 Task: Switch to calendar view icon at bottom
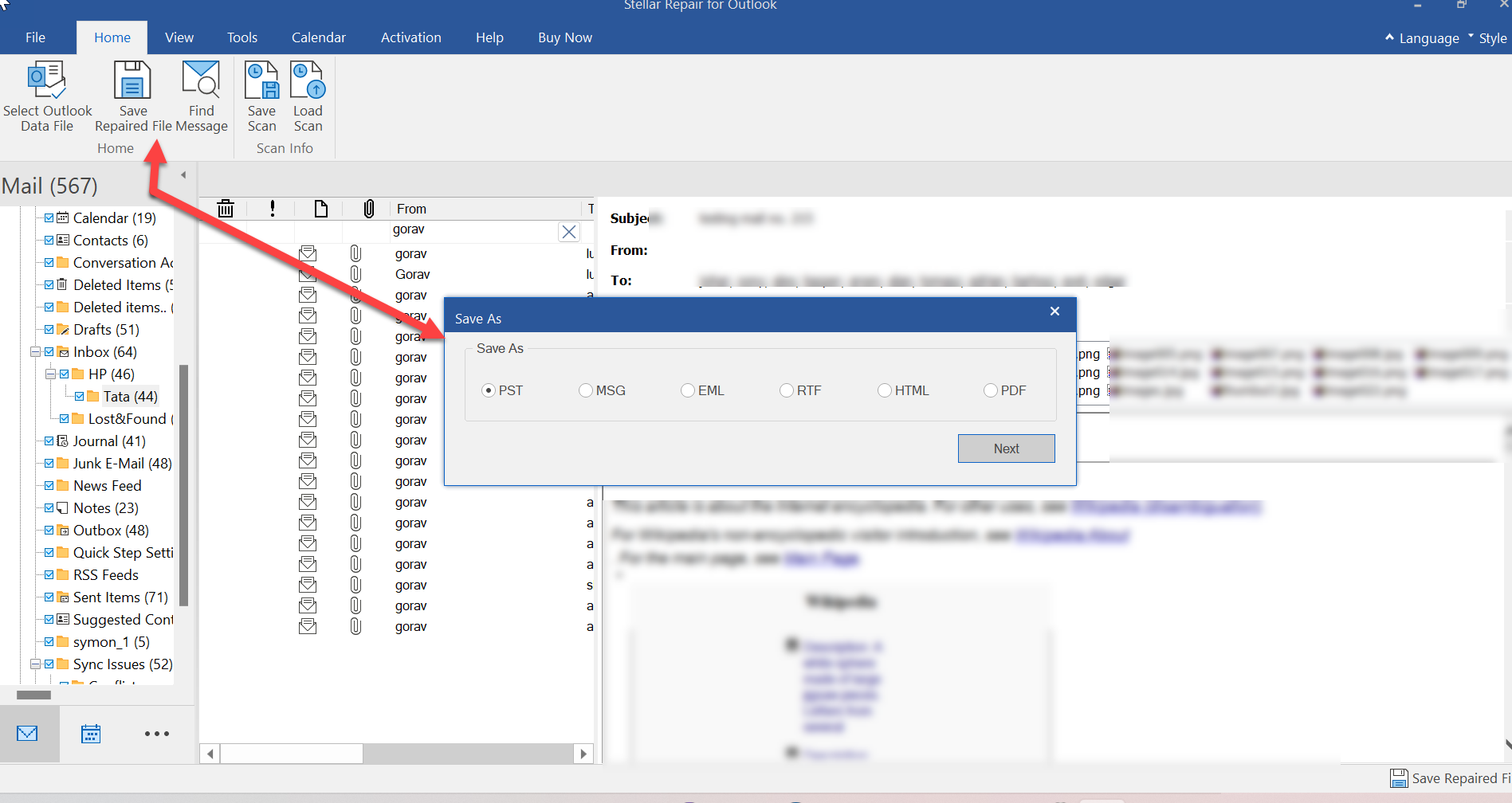[91, 734]
